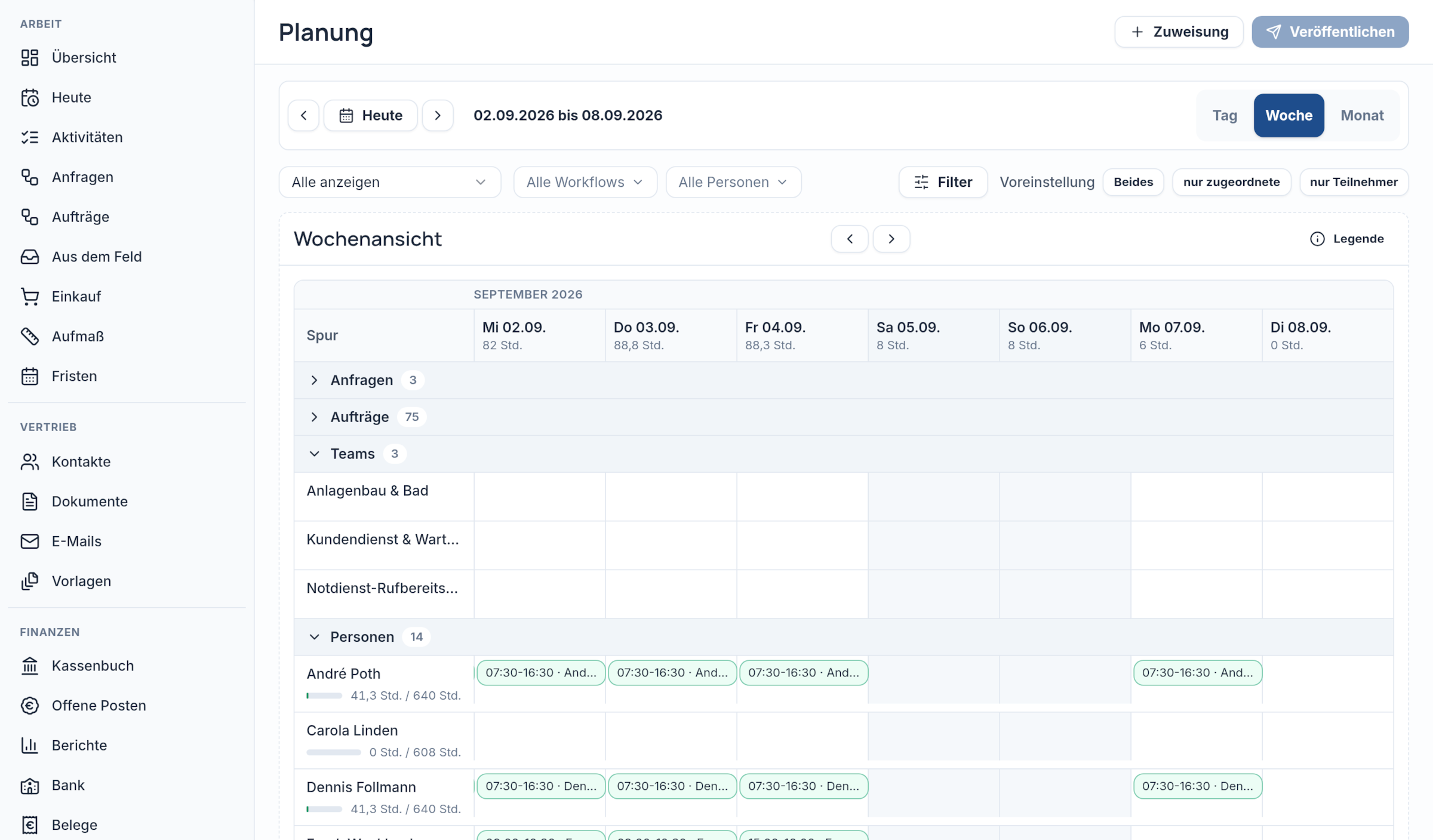Screen dimensions: 1433x840
Task: Click the Aufmaß ruler icon
Action: (x=30, y=336)
